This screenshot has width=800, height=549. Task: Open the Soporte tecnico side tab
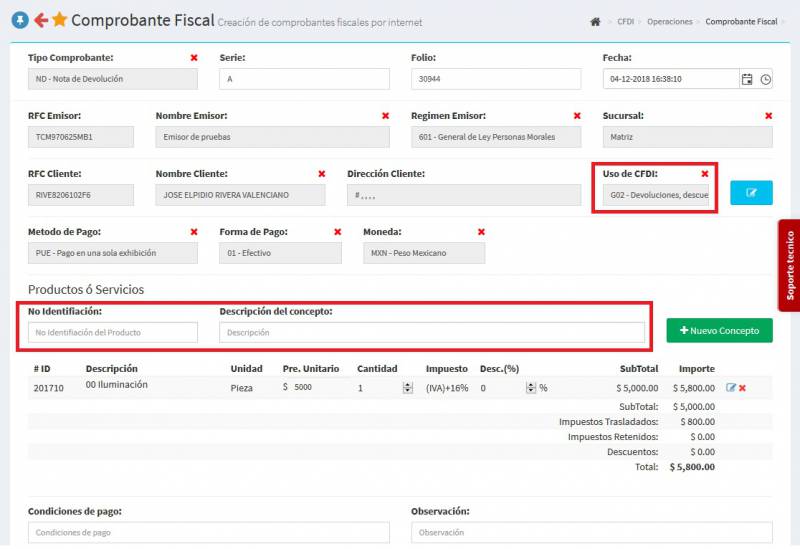[789, 266]
